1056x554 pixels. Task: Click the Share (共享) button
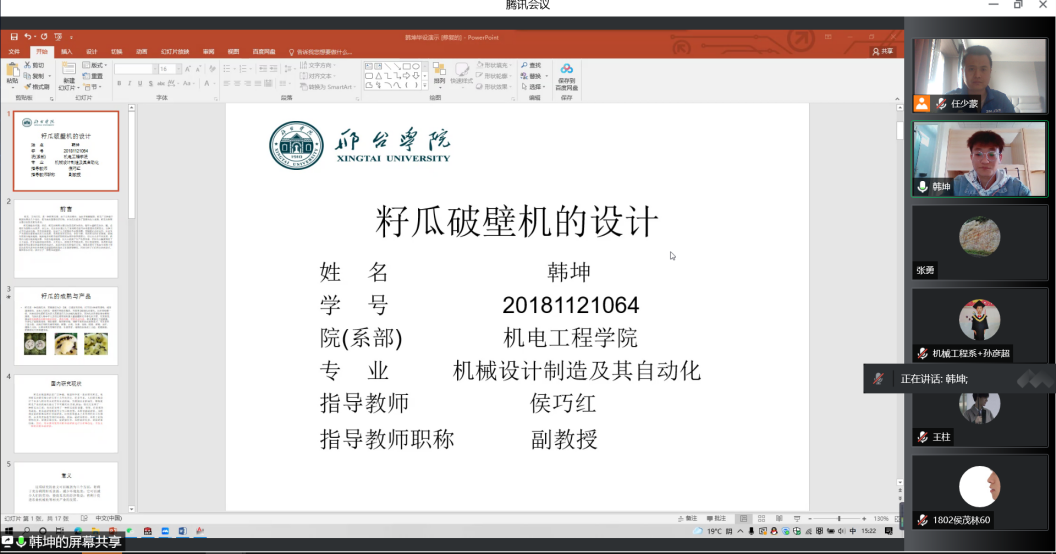coord(883,51)
